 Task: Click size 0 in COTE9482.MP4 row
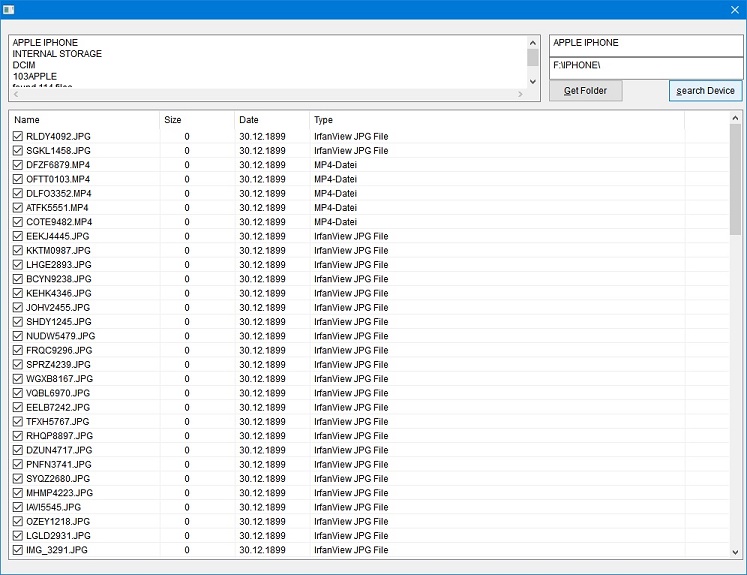point(187,222)
